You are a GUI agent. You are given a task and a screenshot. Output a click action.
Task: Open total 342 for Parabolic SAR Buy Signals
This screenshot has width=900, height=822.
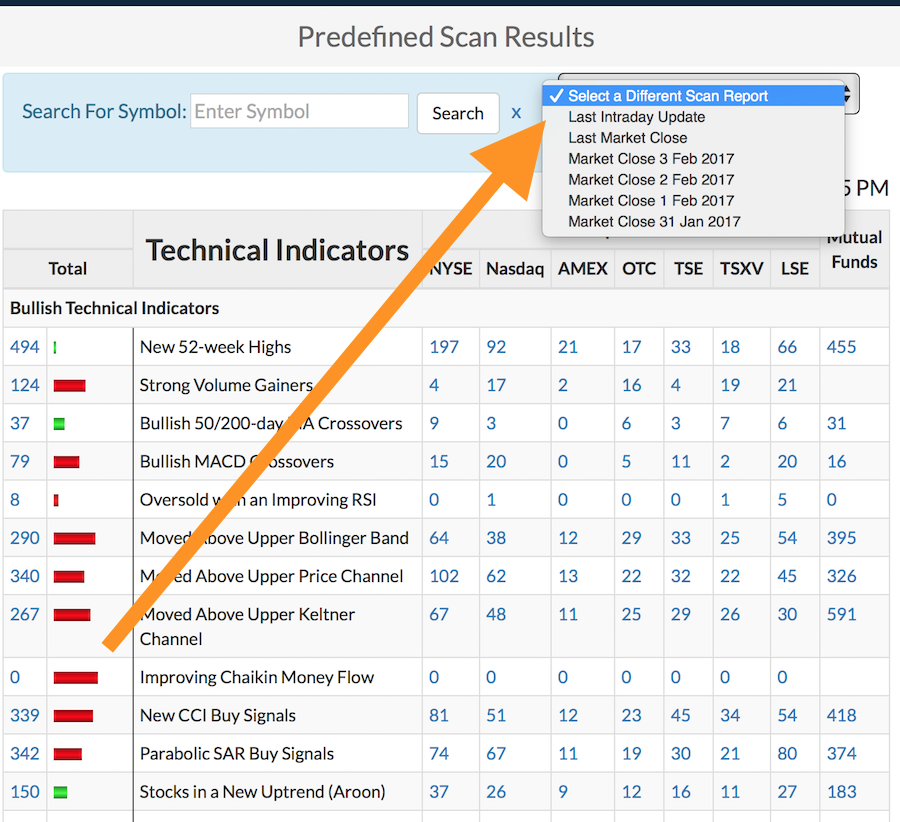tap(25, 754)
